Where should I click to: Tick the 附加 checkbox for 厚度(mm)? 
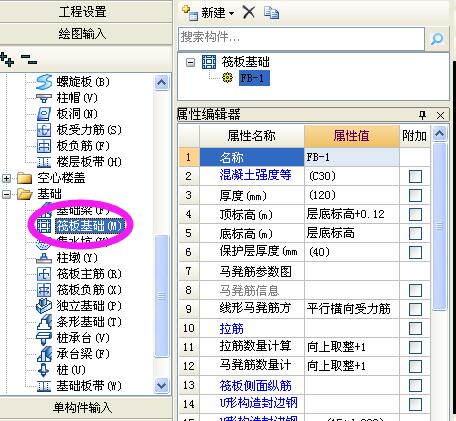click(x=415, y=195)
